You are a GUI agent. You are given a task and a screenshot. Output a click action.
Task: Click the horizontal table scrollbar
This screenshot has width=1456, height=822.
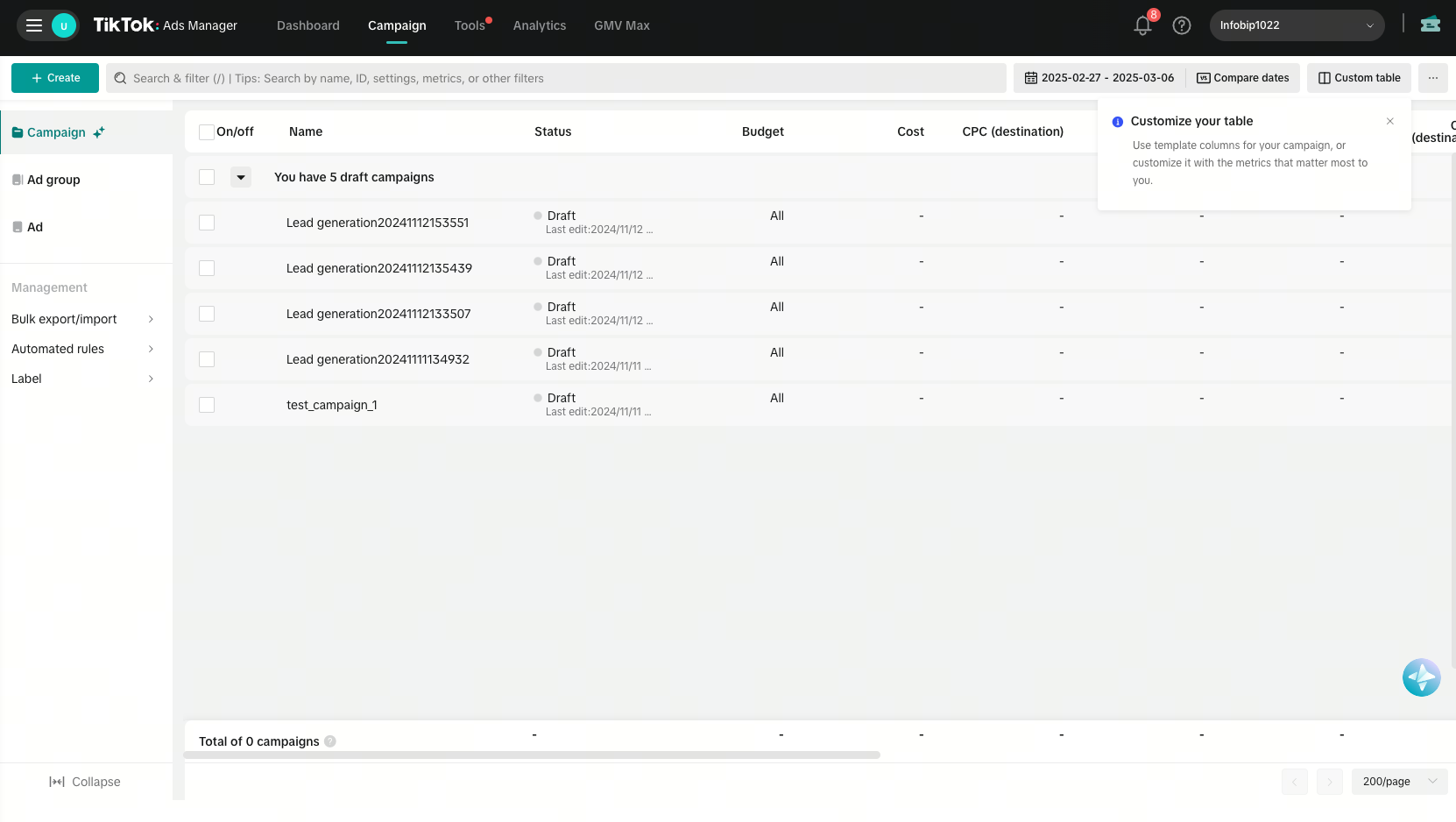click(532, 755)
